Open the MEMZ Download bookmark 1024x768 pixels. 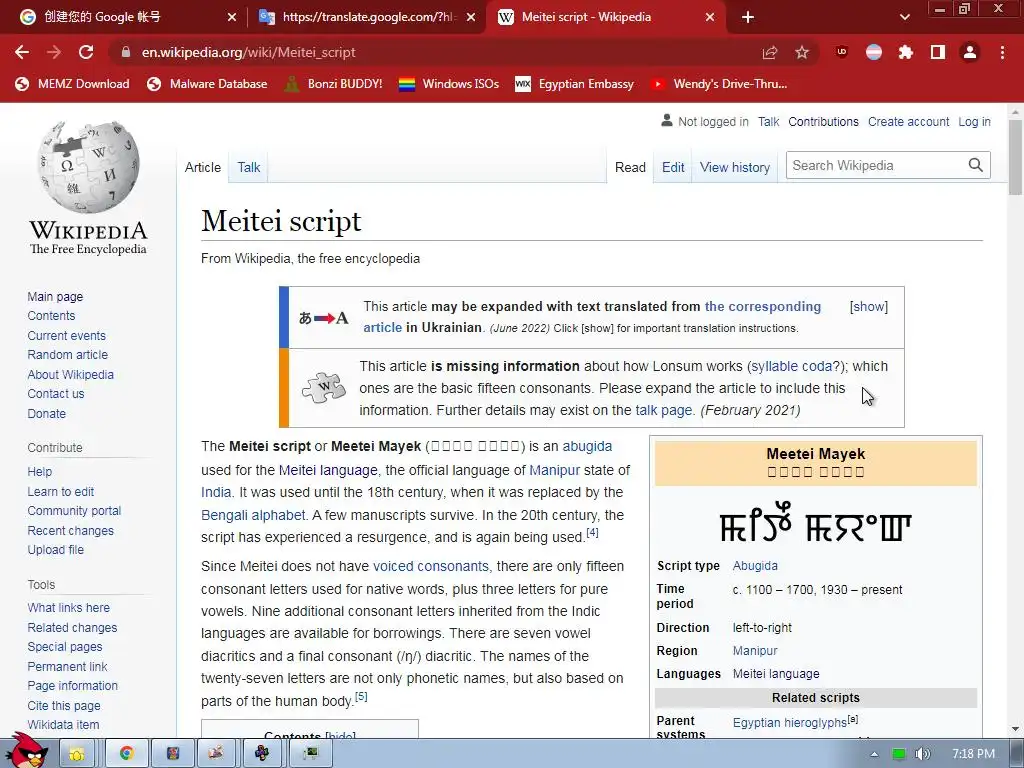[72, 84]
